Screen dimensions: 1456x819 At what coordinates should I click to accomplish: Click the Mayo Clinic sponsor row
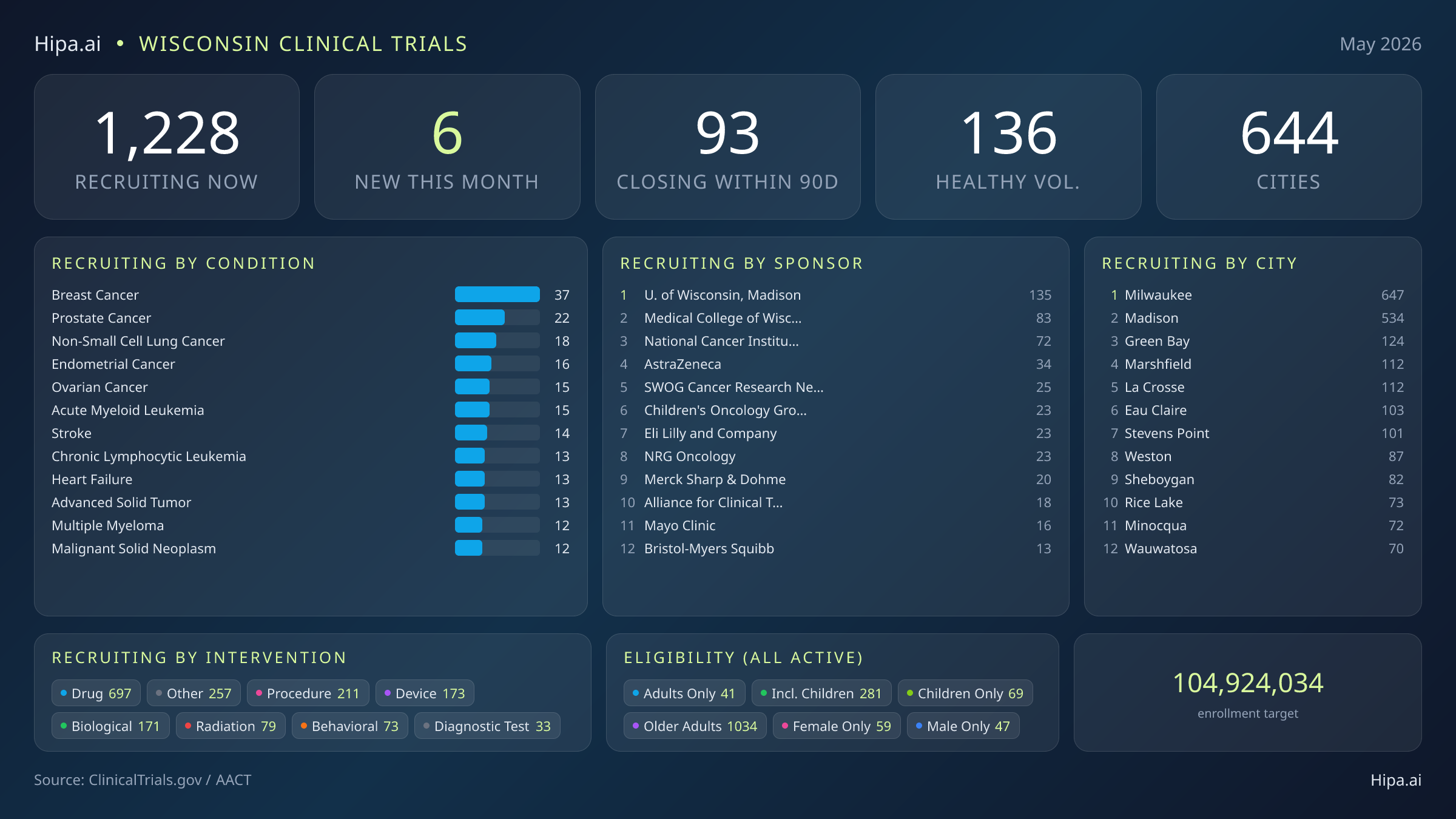pyautogui.click(x=835, y=525)
